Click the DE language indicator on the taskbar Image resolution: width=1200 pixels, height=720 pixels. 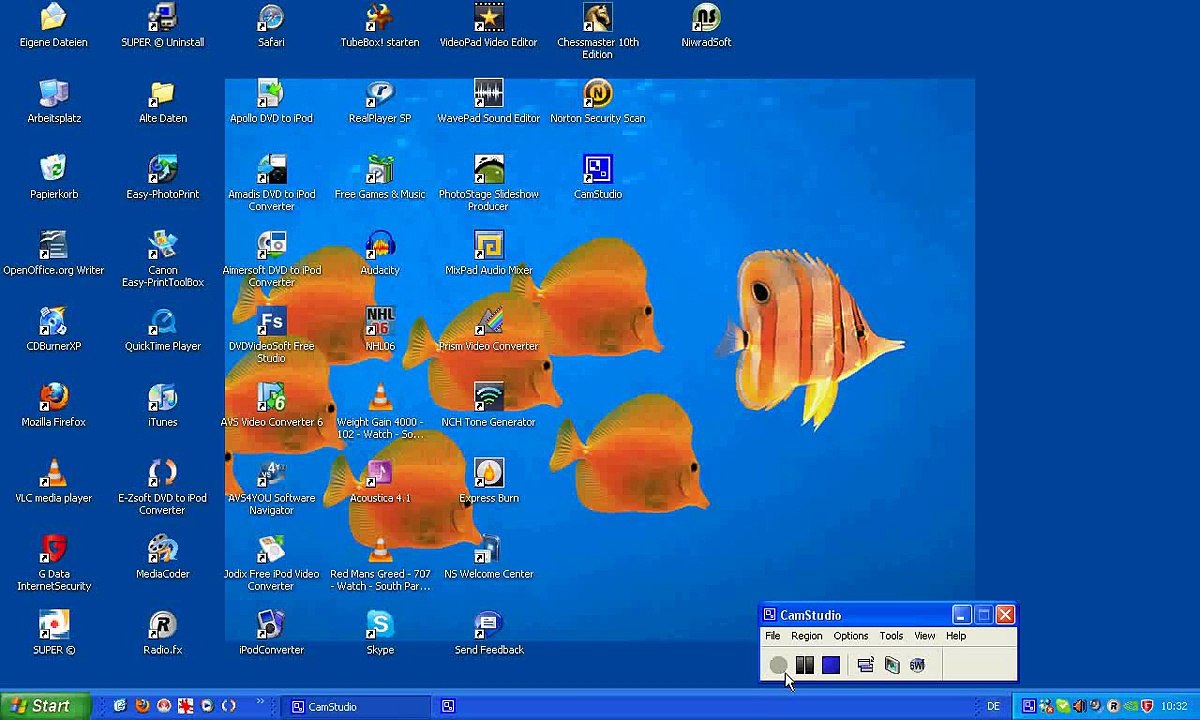point(994,706)
